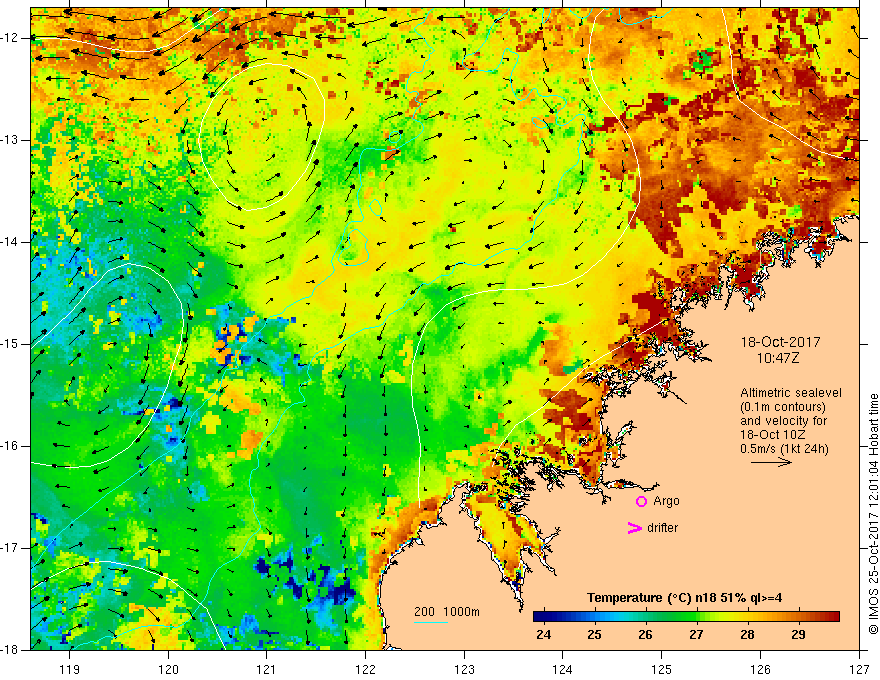
Task: Click the '27' color bar tick label
Action: [x=696, y=635]
